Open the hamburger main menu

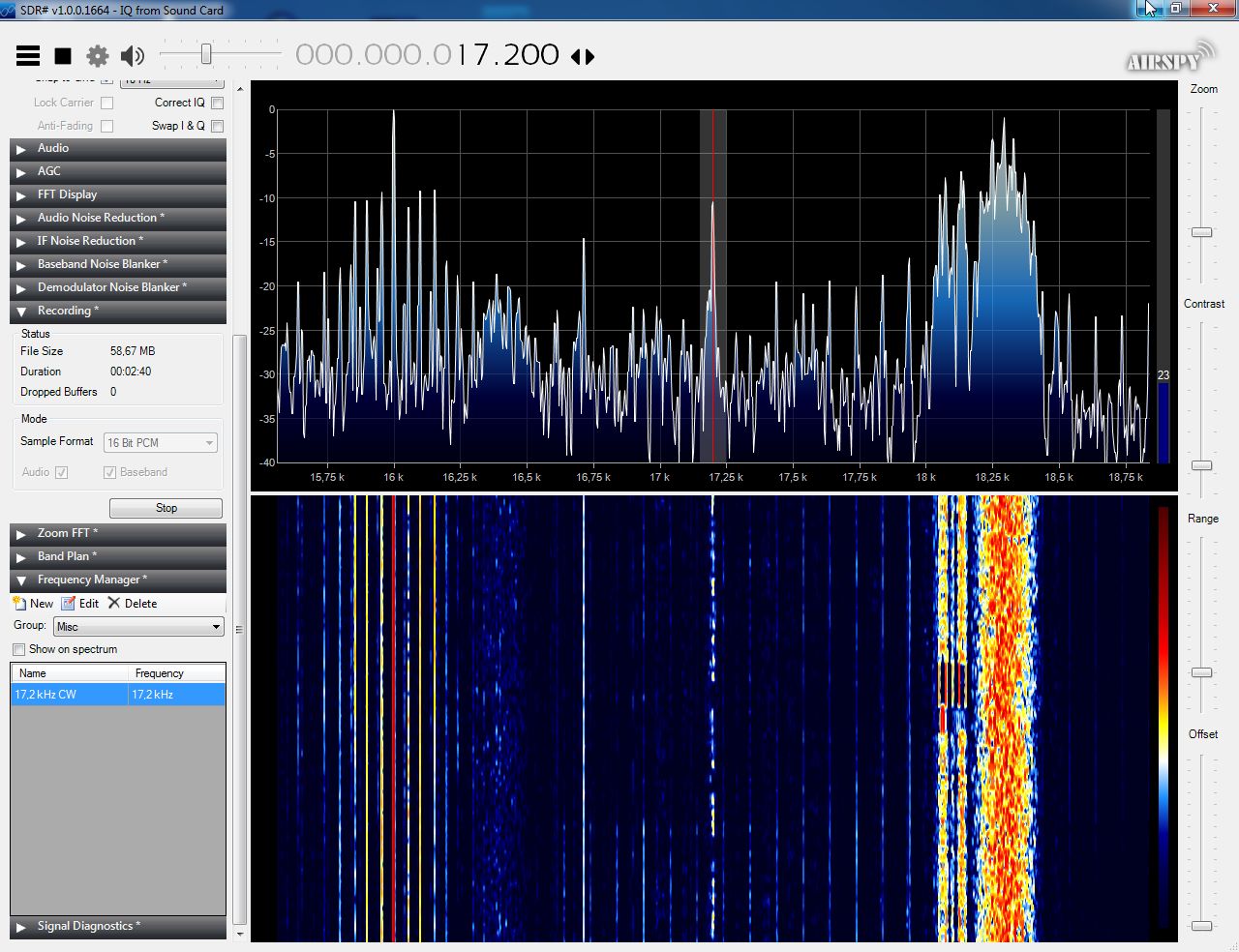click(x=28, y=56)
